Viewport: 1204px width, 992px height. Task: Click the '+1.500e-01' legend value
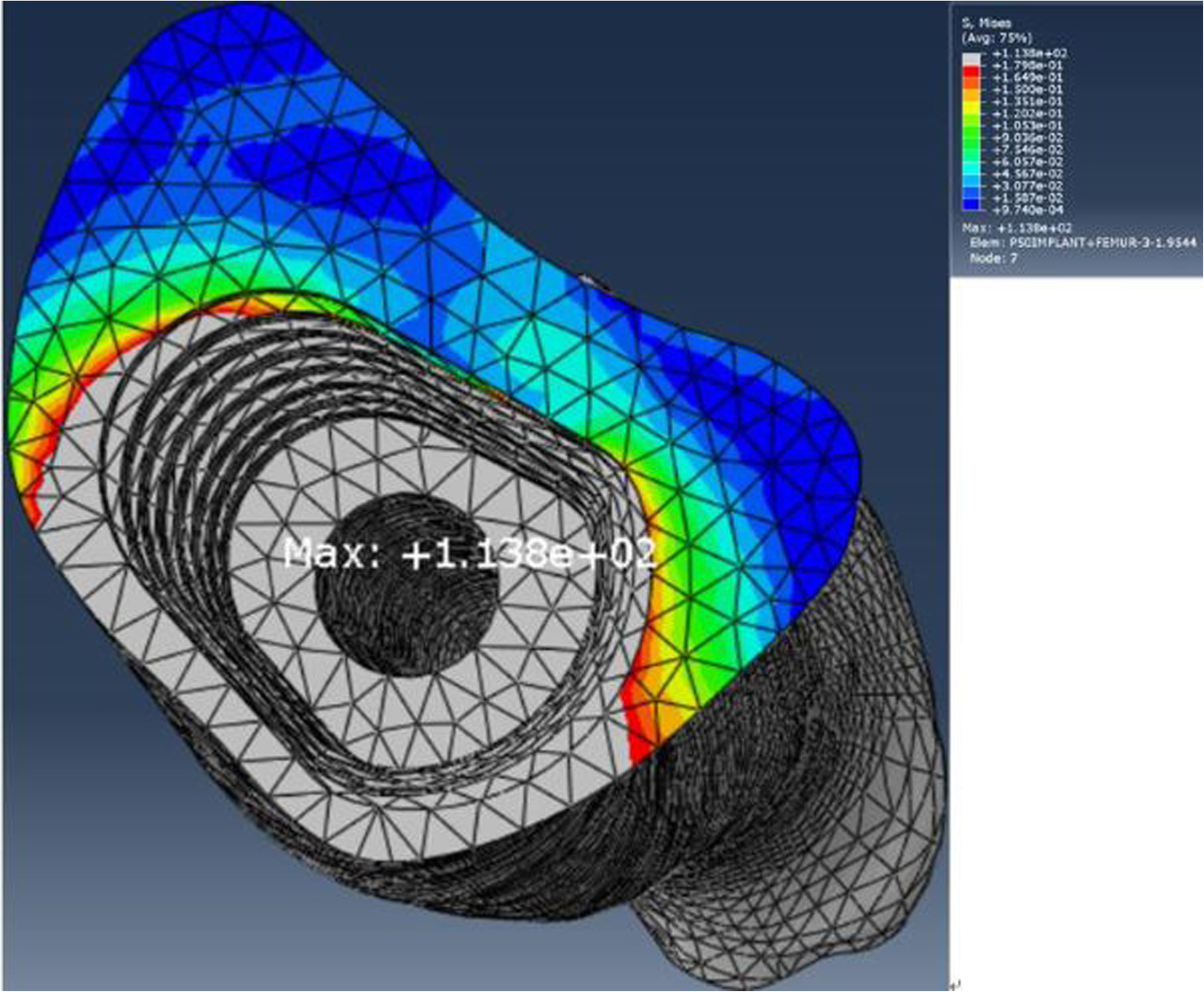tap(1027, 90)
